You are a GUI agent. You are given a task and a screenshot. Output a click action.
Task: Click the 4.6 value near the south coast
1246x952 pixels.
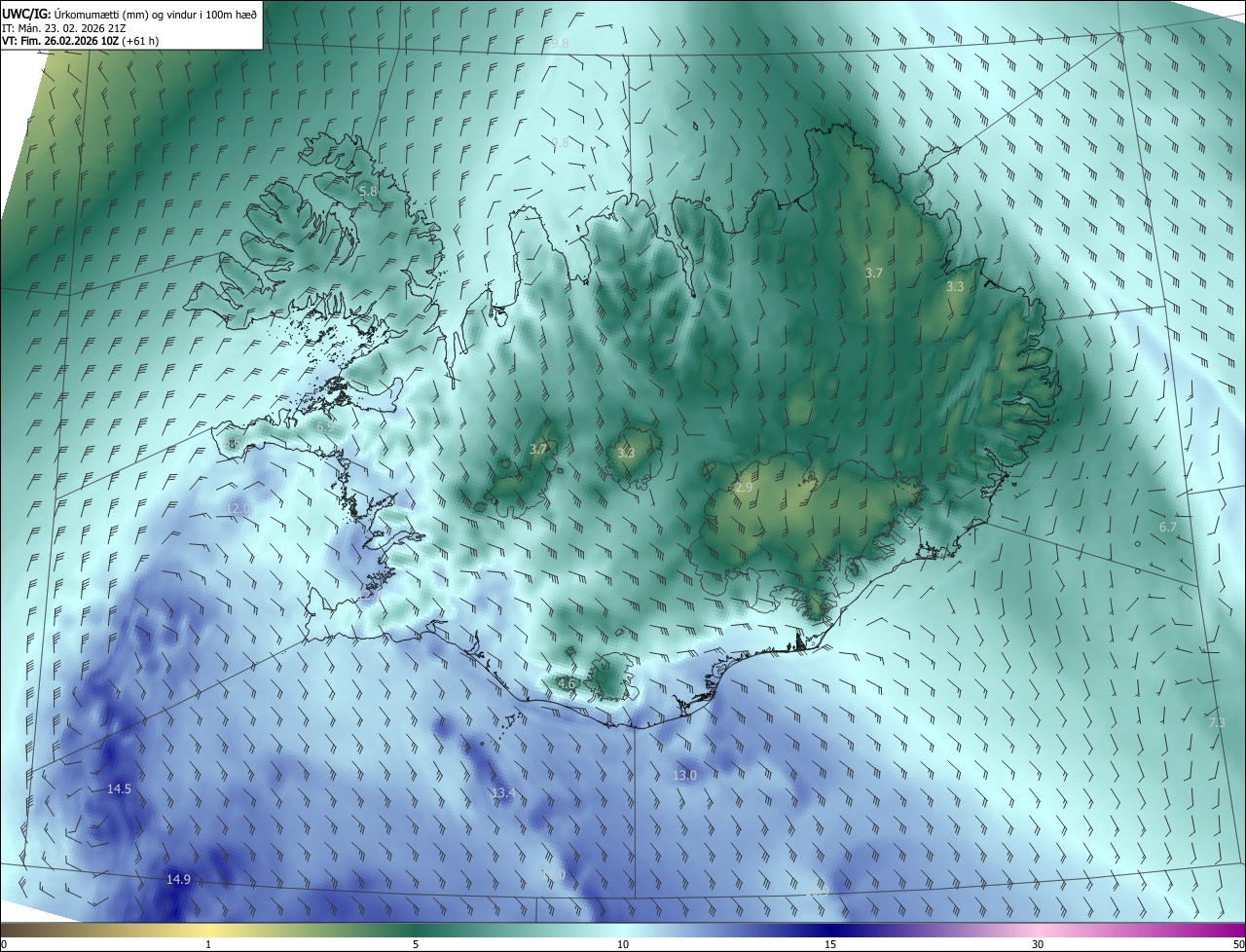click(567, 684)
